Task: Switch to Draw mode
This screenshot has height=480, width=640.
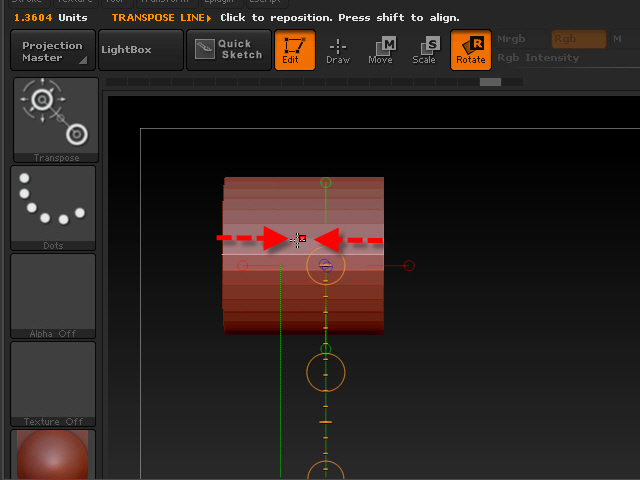Action: click(338, 51)
